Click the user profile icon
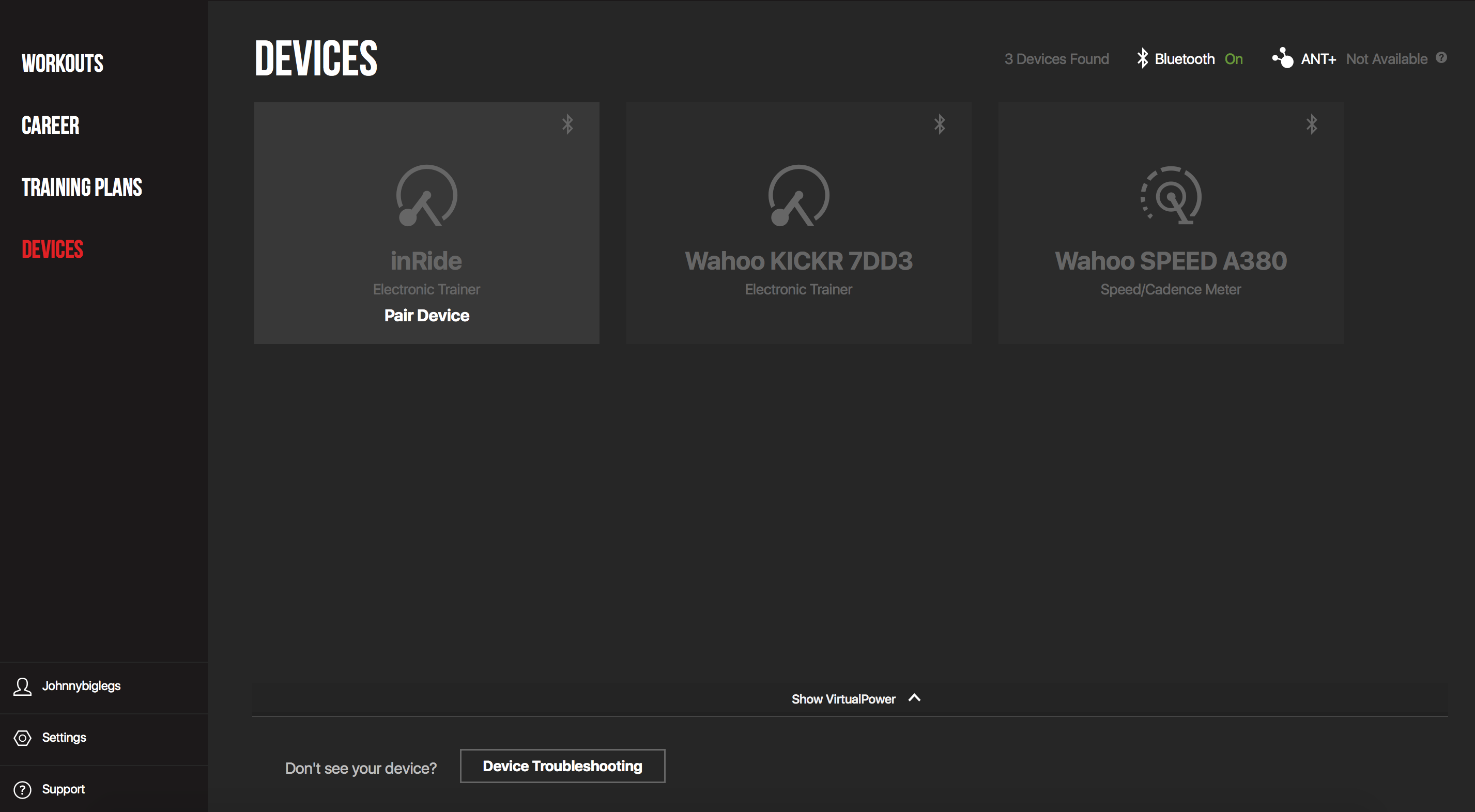This screenshot has width=1475, height=812. [22, 686]
